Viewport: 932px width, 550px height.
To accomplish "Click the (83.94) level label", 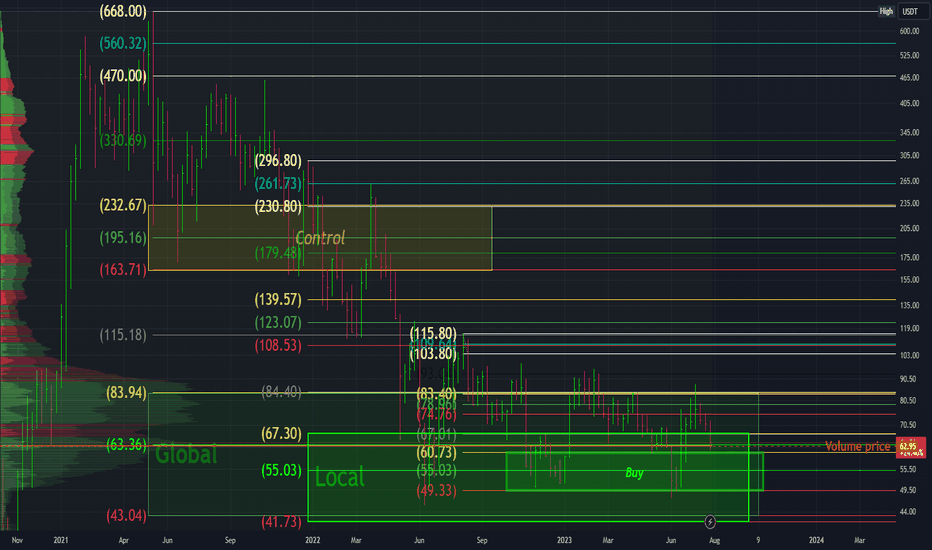I will 126,392.
